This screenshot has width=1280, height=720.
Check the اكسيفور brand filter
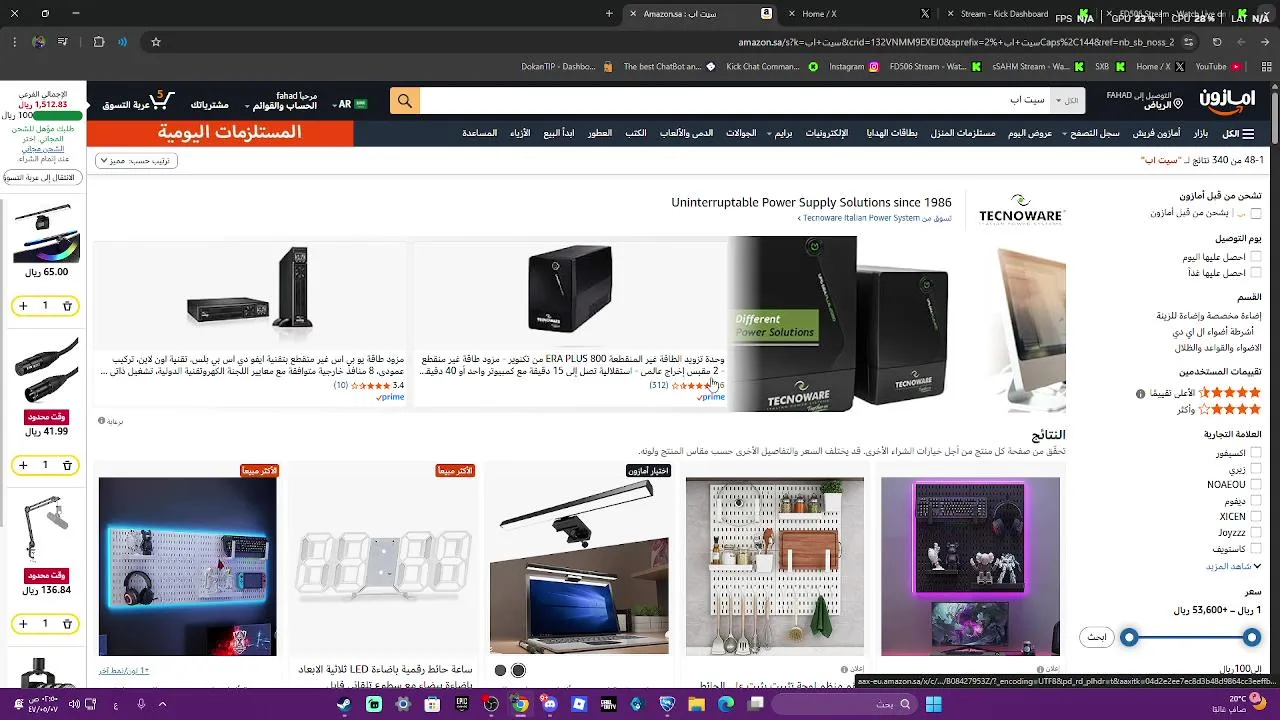pyautogui.click(x=1256, y=453)
